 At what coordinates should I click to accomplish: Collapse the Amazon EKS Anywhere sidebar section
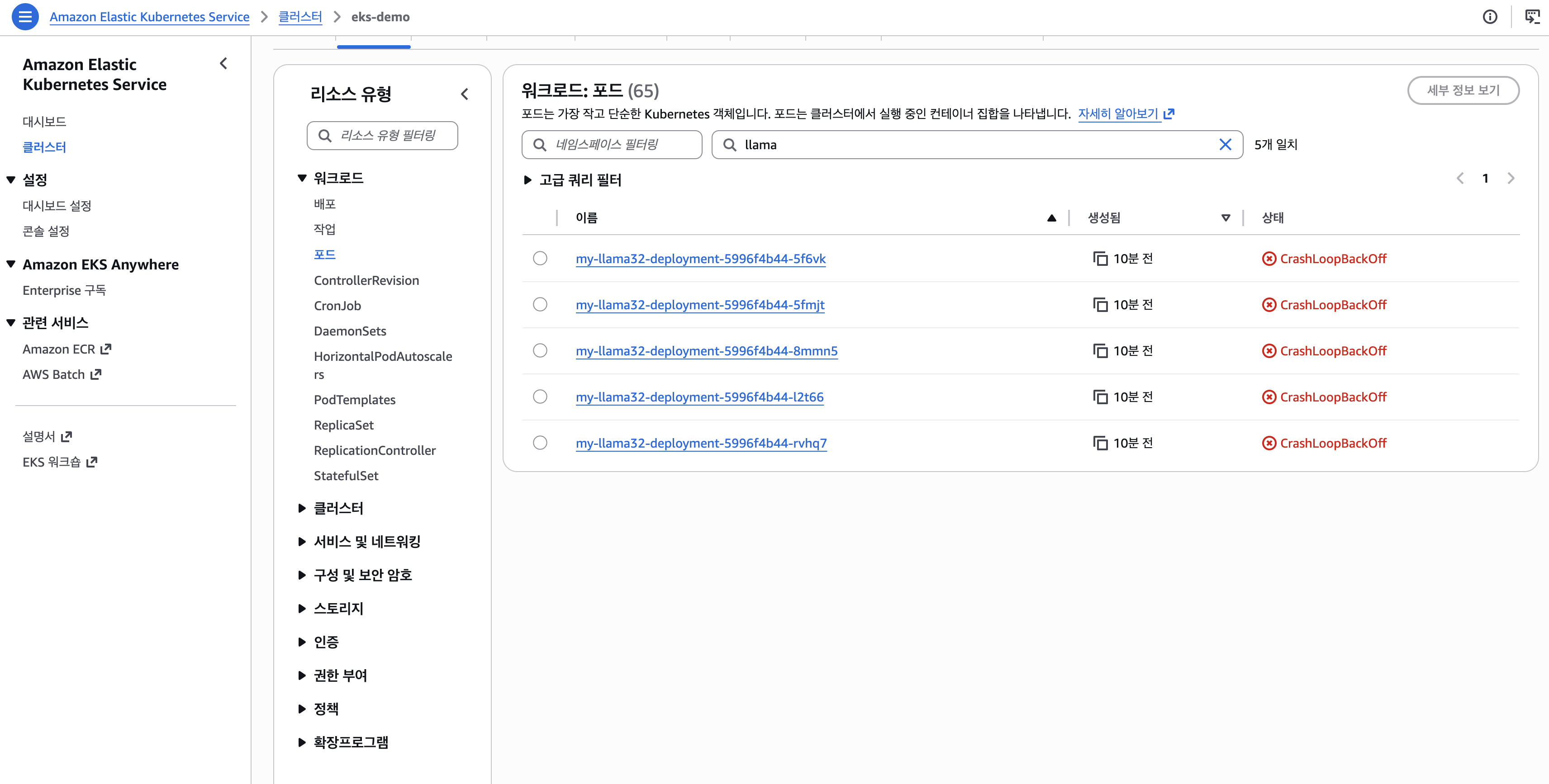(11, 264)
